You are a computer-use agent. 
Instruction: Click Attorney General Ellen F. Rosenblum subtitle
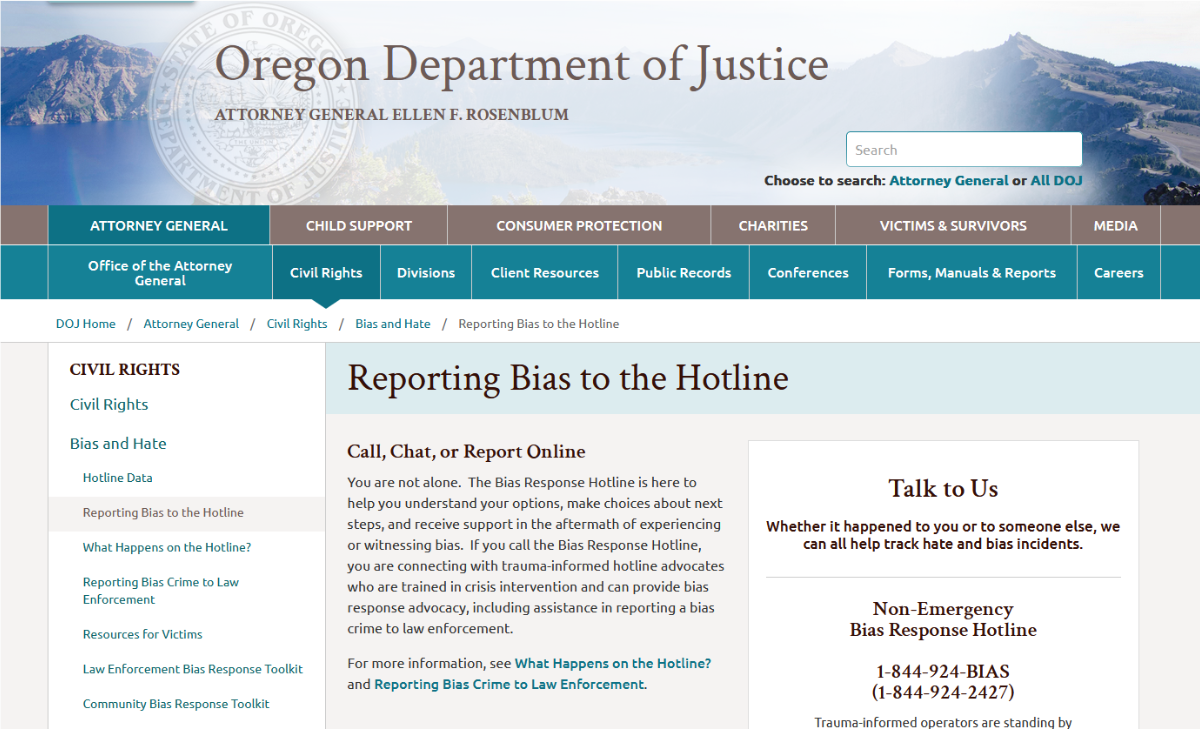point(392,115)
